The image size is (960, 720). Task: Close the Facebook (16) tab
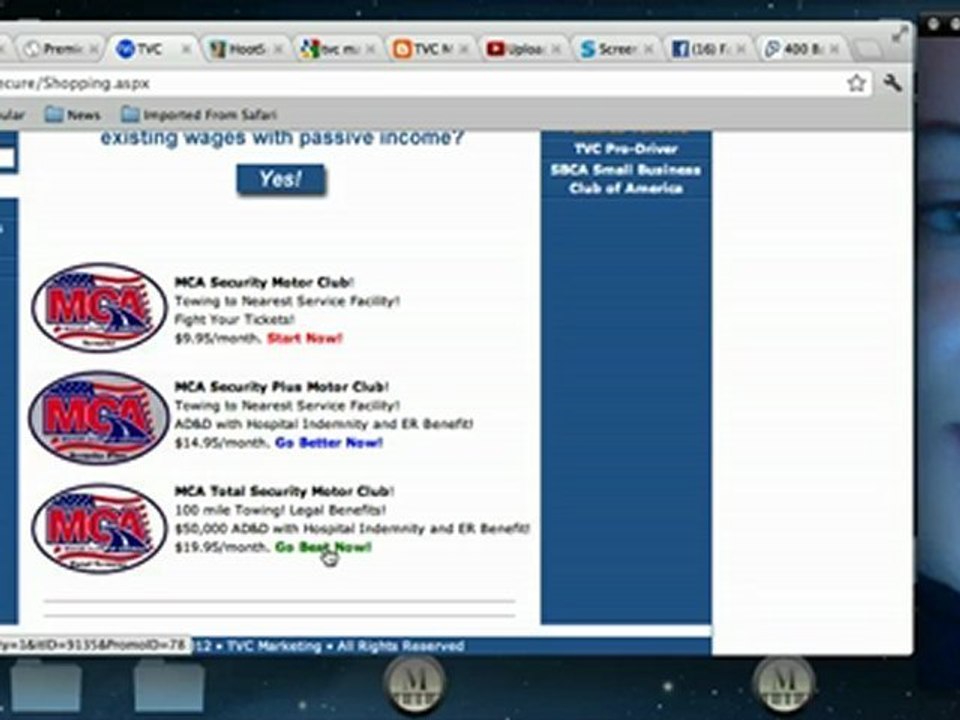(x=741, y=50)
